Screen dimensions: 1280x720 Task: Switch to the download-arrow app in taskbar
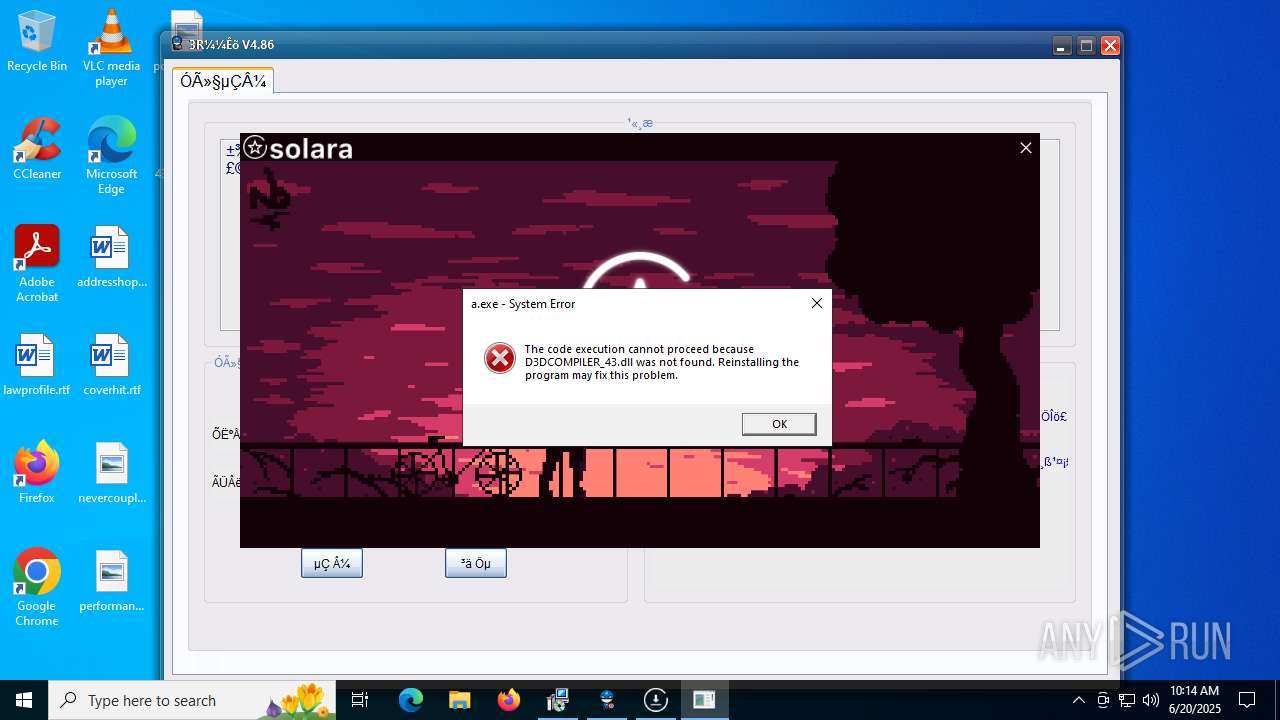[x=655, y=700]
